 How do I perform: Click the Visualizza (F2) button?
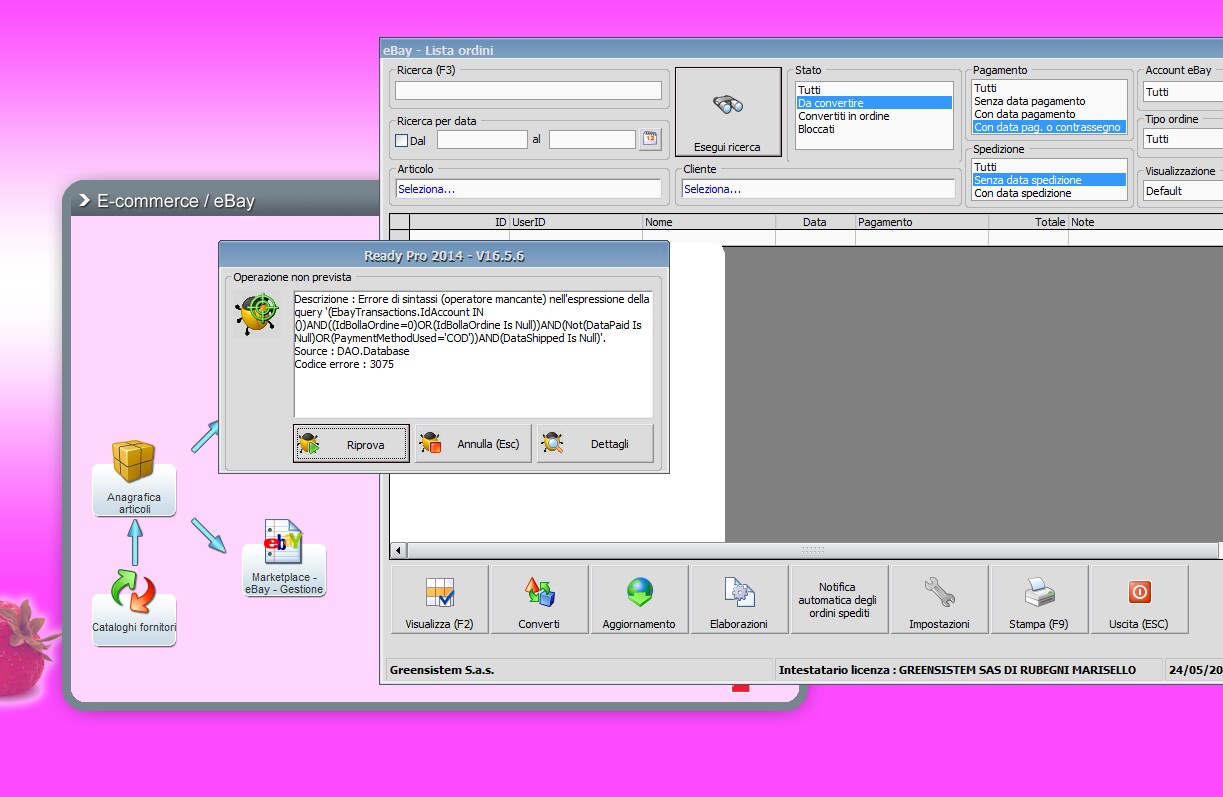[439, 600]
